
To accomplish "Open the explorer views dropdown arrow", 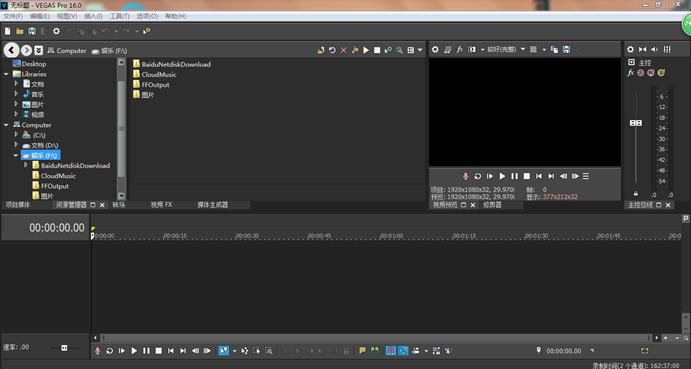I will click(420, 50).
